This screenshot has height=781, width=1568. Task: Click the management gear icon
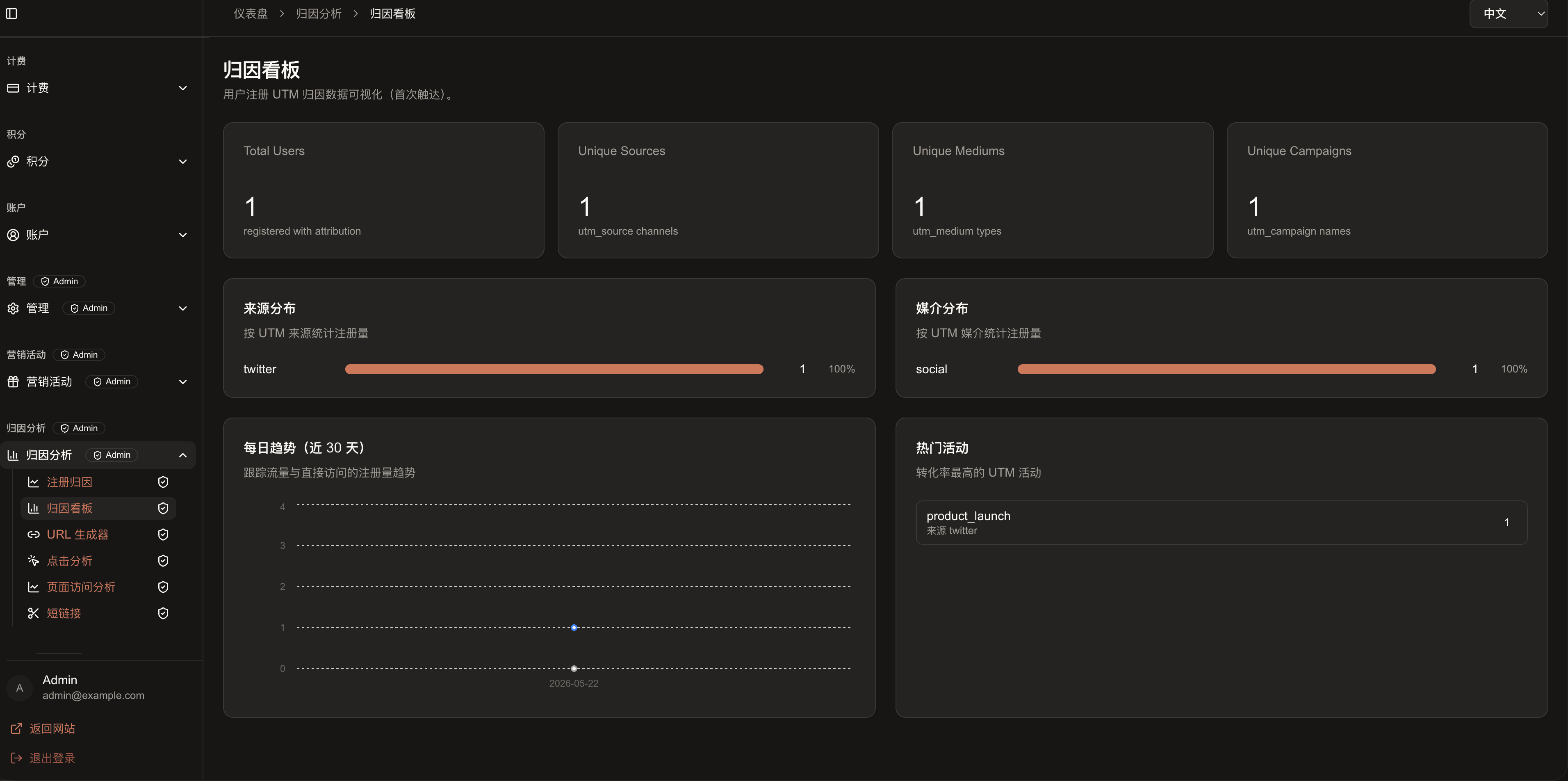coord(13,308)
